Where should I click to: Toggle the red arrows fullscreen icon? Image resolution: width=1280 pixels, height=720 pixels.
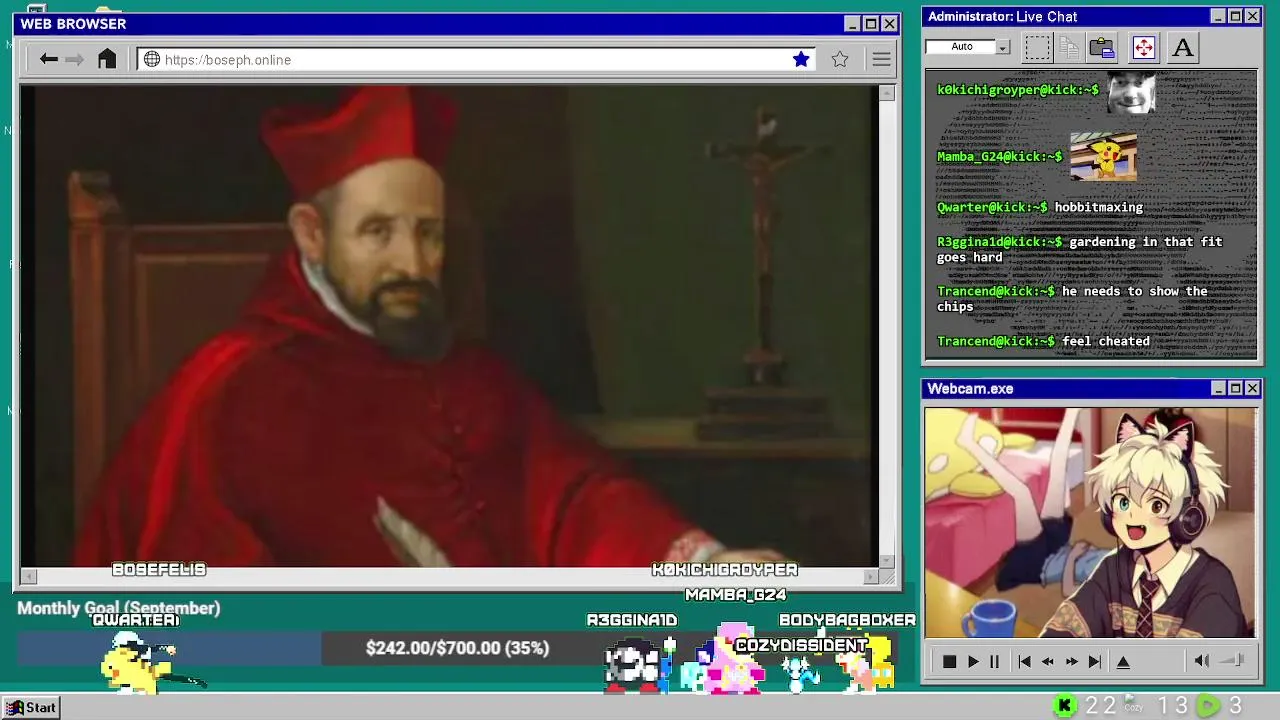pyautogui.click(x=1143, y=47)
